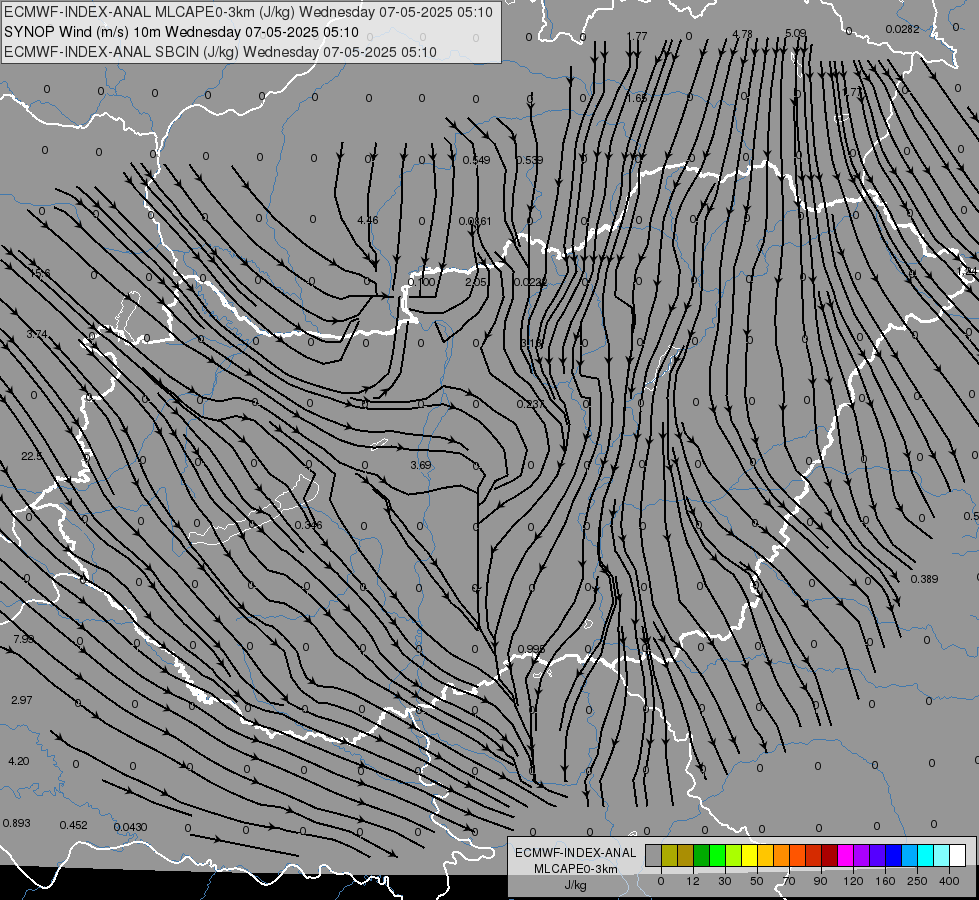Click the SBCIN header line

(x=220, y=52)
